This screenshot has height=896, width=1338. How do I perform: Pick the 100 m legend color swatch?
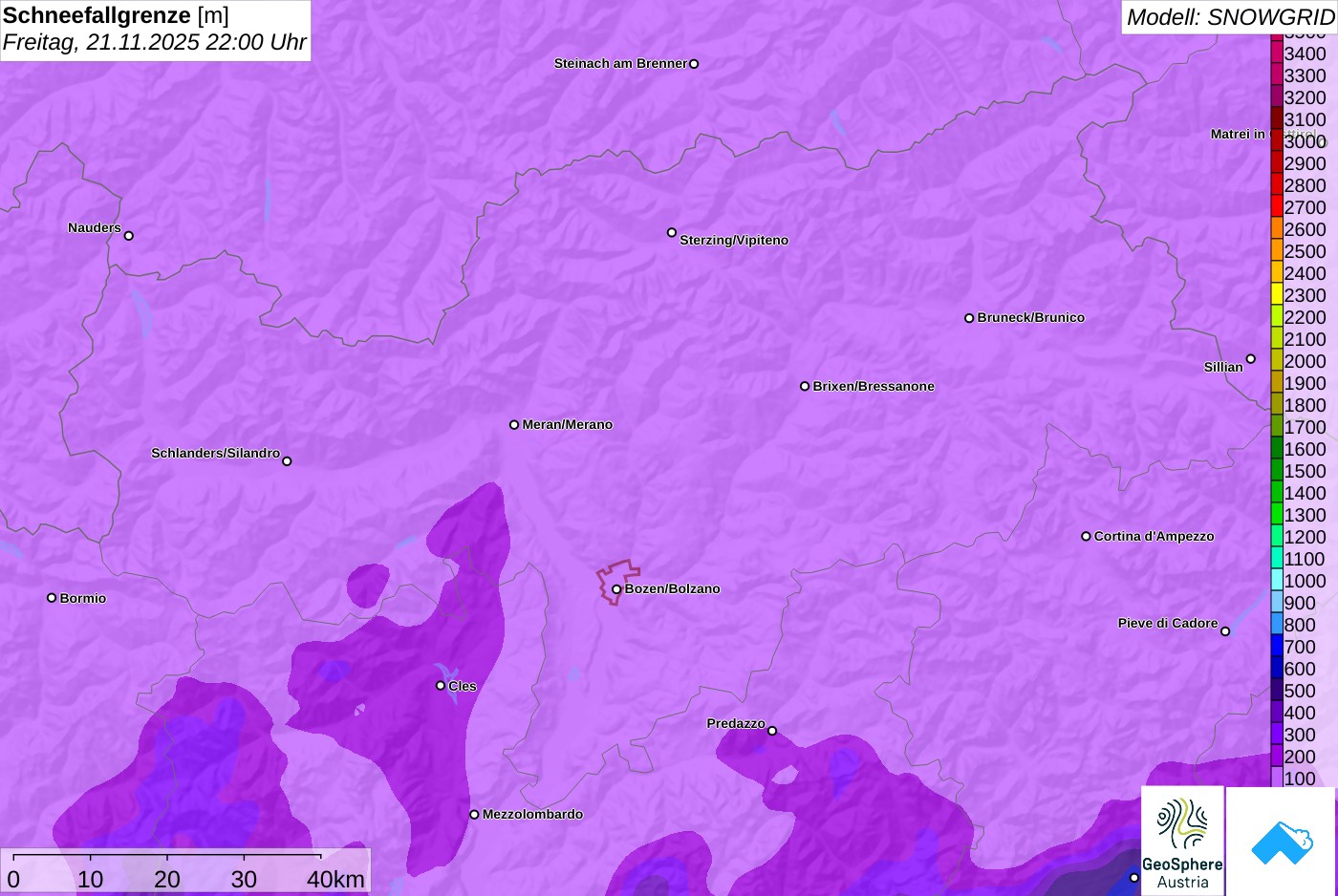coord(1277,778)
